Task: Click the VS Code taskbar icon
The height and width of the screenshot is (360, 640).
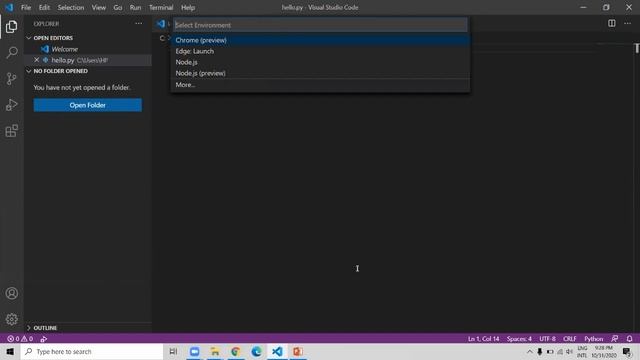Action: coord(277,351)
